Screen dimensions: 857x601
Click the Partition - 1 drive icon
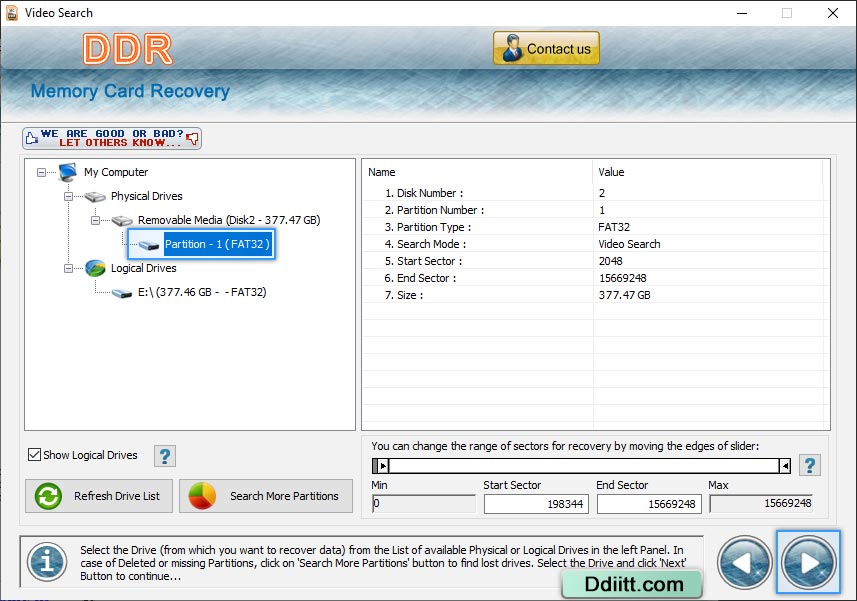click(x=149, y=245)
